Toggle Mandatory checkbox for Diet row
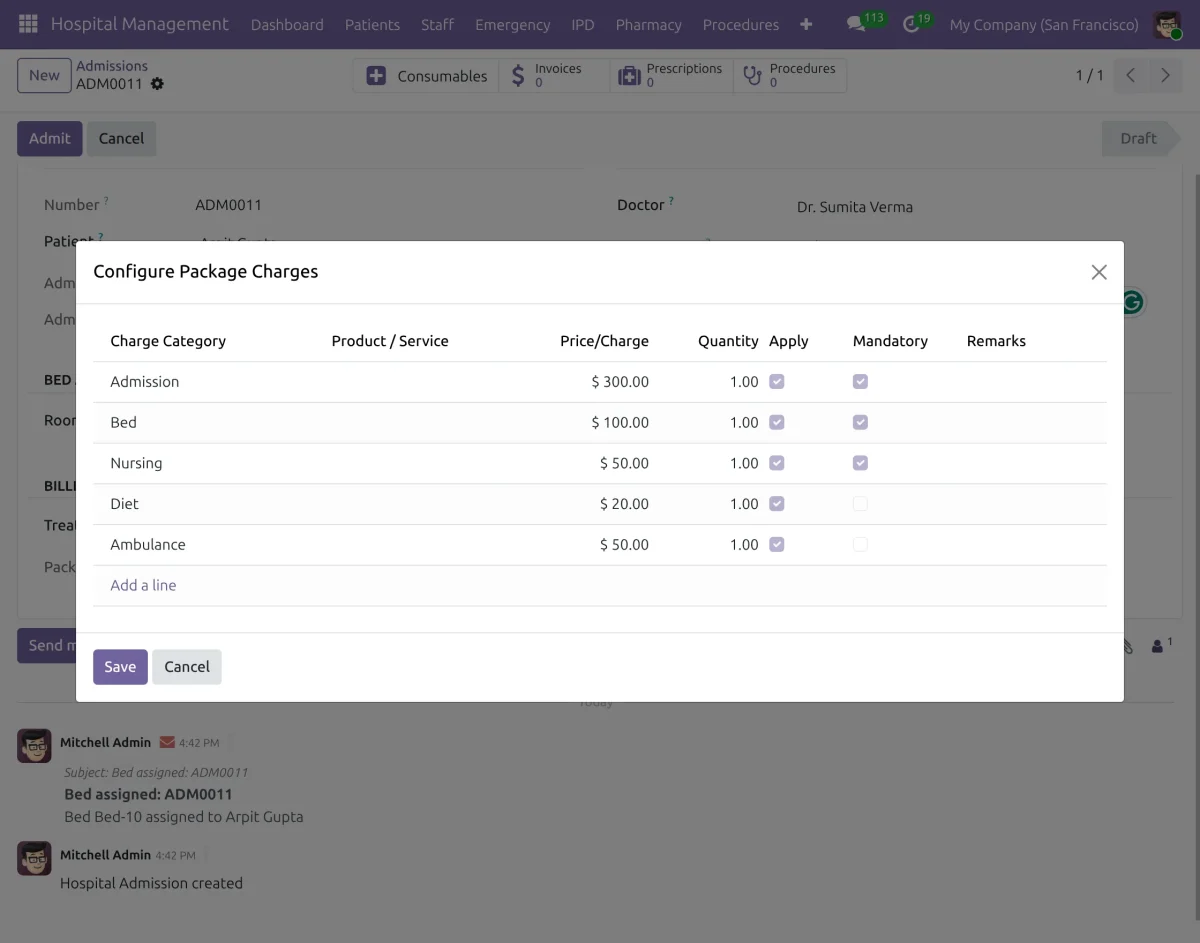The image size is (1200, 943). coord(860,504)
